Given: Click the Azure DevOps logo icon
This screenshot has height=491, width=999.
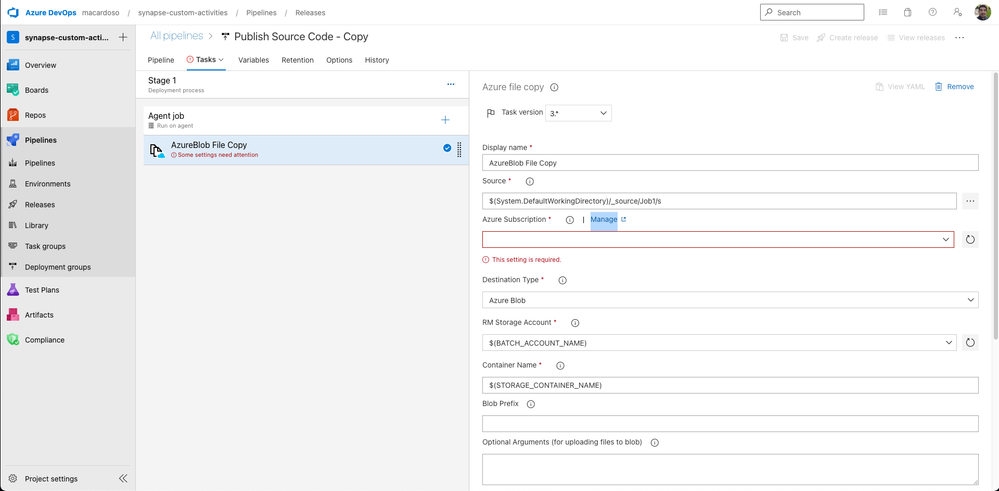Looking at the screenshot, I should coord(12,13).
